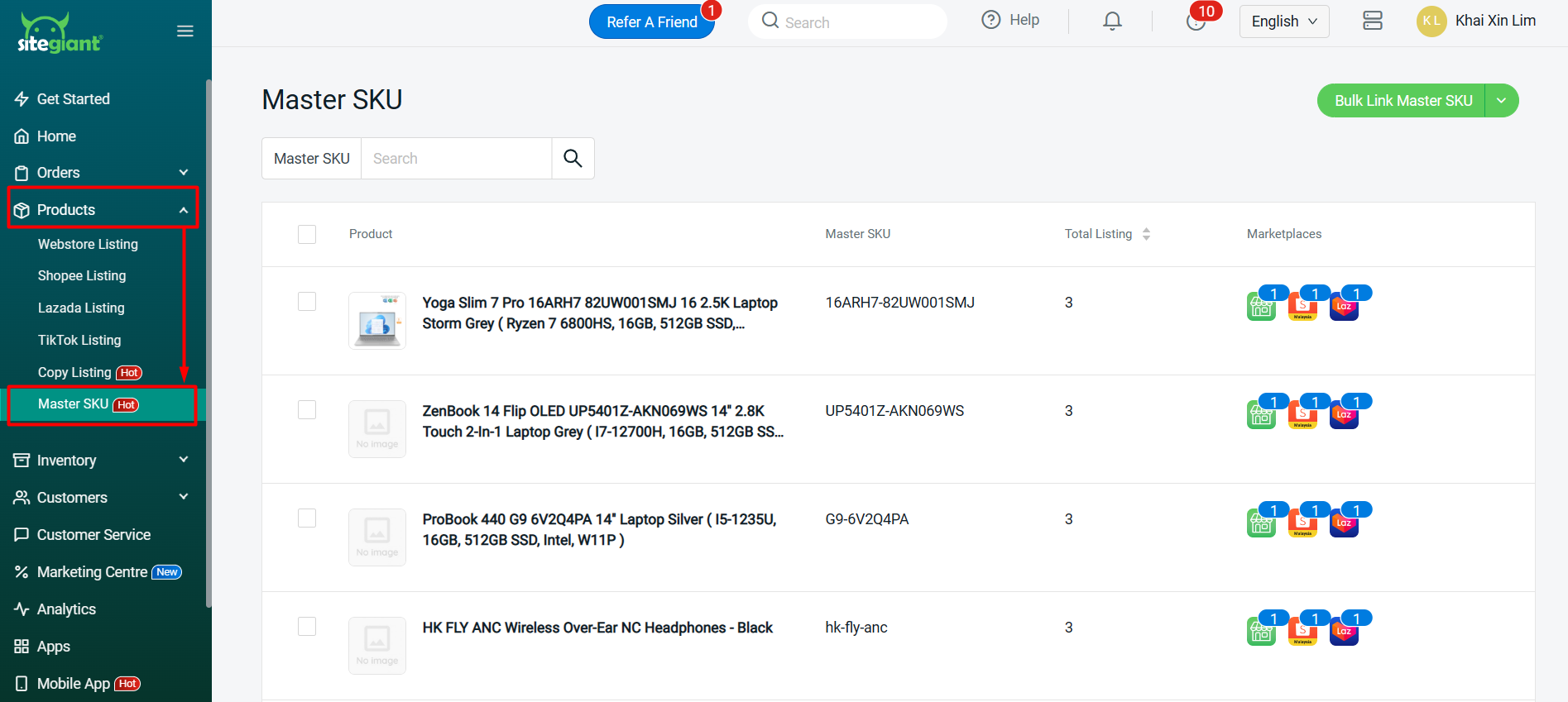The width and height of the screenshot is (1568, 702).
Task: Click the Shopee marketplace icon for ProBook 440
Action: (x=1302, y=524)
